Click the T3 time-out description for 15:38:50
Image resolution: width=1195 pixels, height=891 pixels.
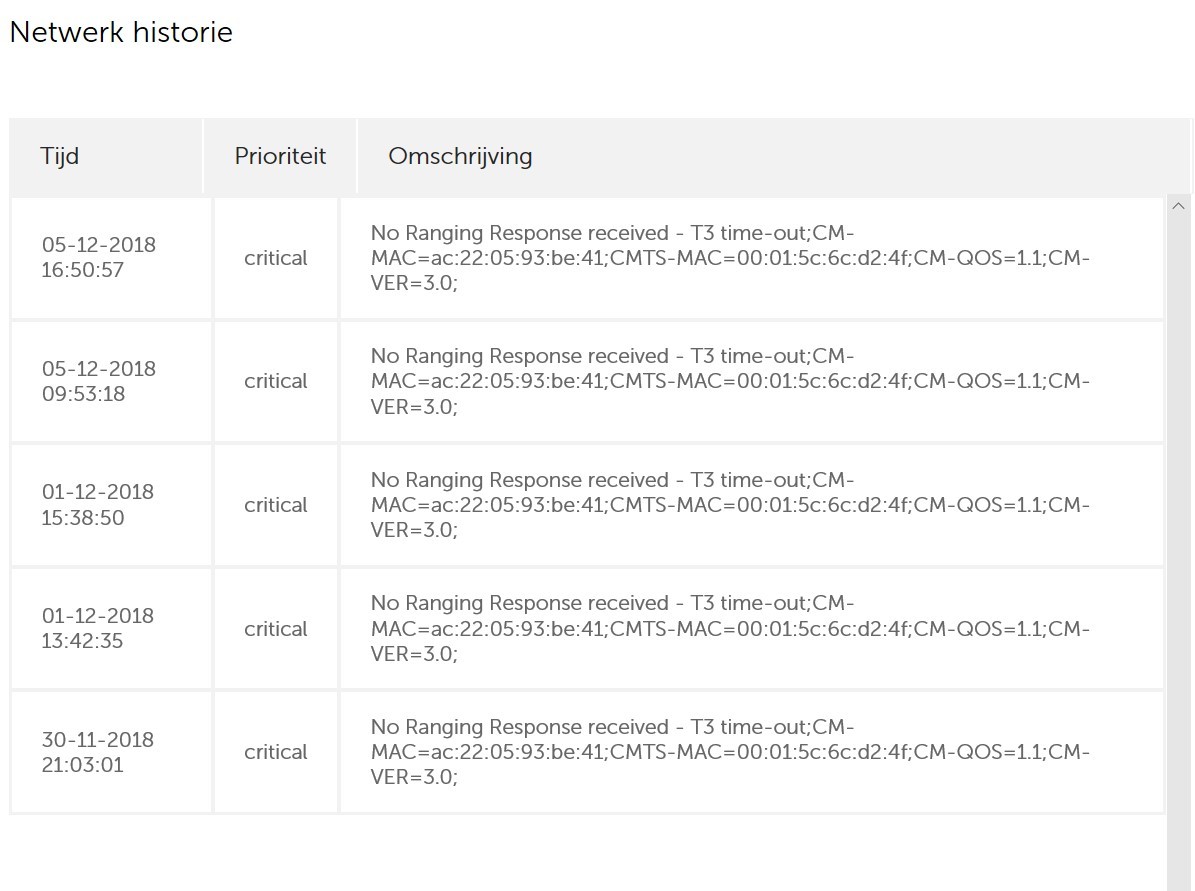tap(730, 505)
